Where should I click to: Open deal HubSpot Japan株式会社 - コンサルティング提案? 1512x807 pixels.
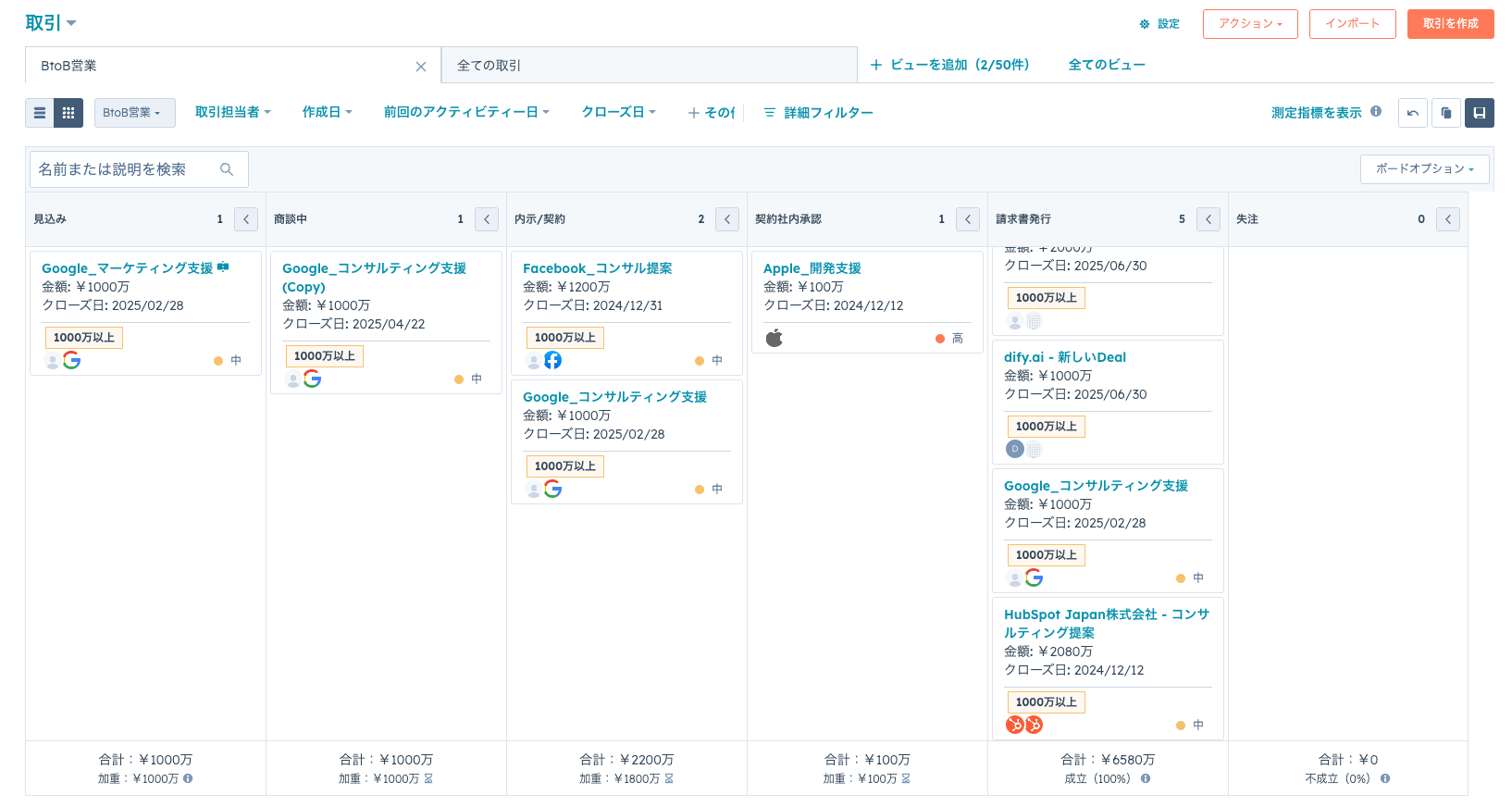(x=1107, y=624)
